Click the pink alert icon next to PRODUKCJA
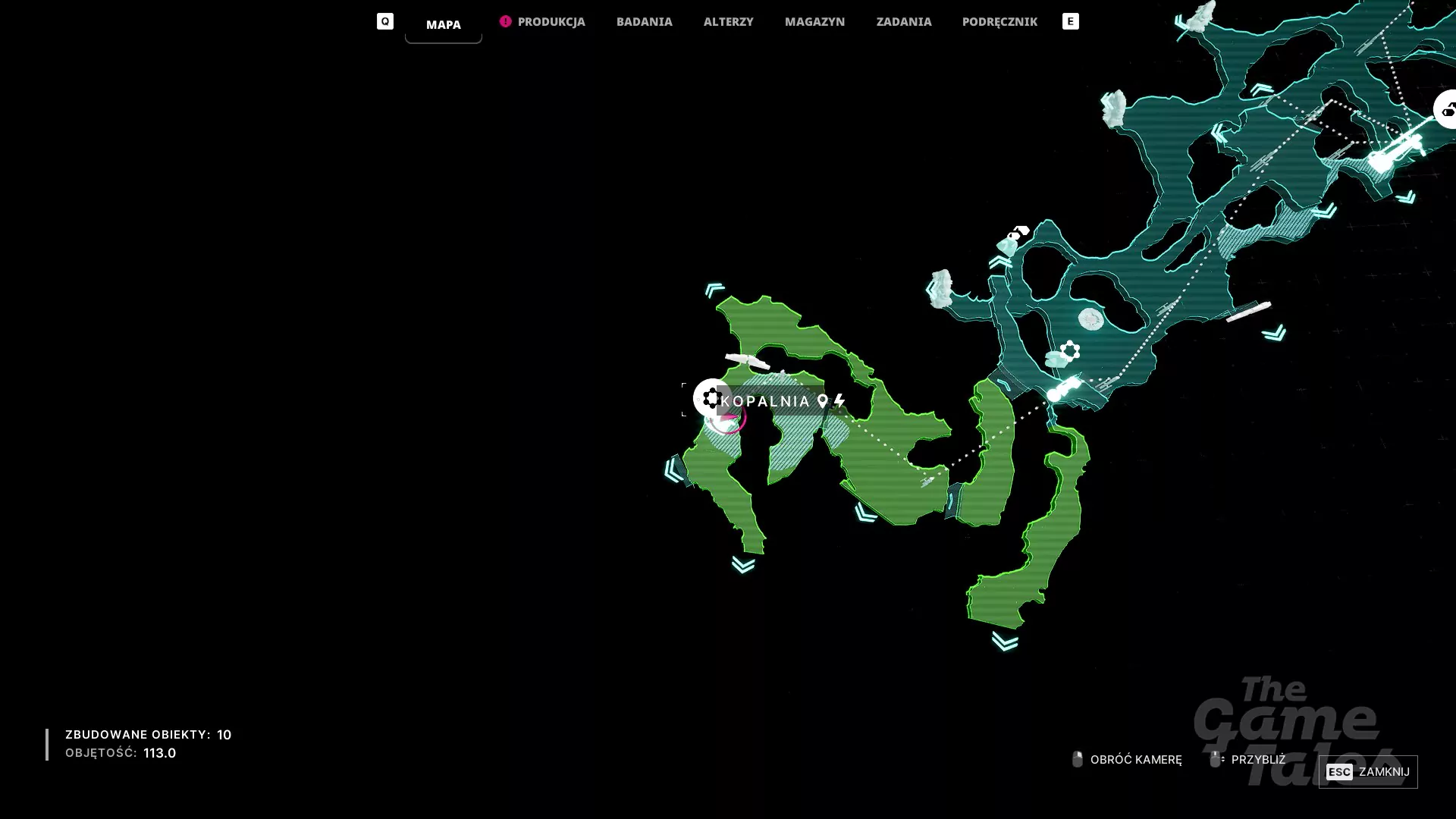 tap(506, 21)
